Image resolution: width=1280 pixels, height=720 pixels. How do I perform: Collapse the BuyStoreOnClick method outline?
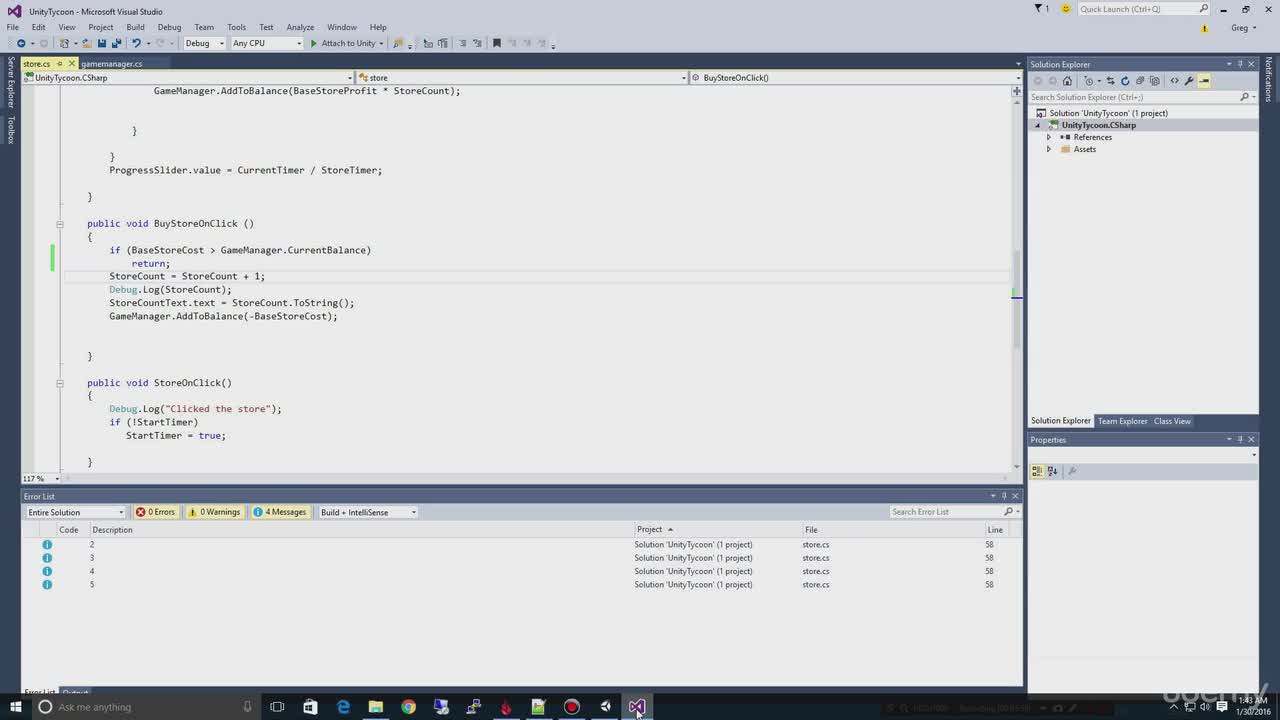point(60,224)
